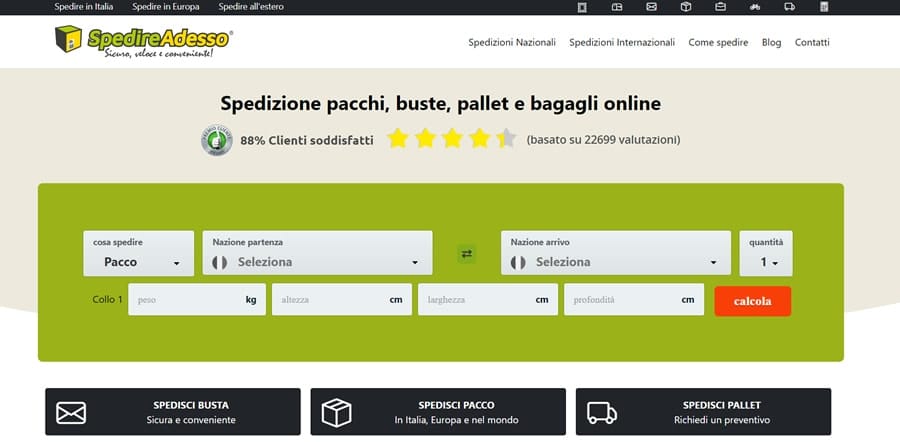This screenshot has width=900, height=442.
Task: Click the half-filled fifth rating star
Action: coord(506,139)
